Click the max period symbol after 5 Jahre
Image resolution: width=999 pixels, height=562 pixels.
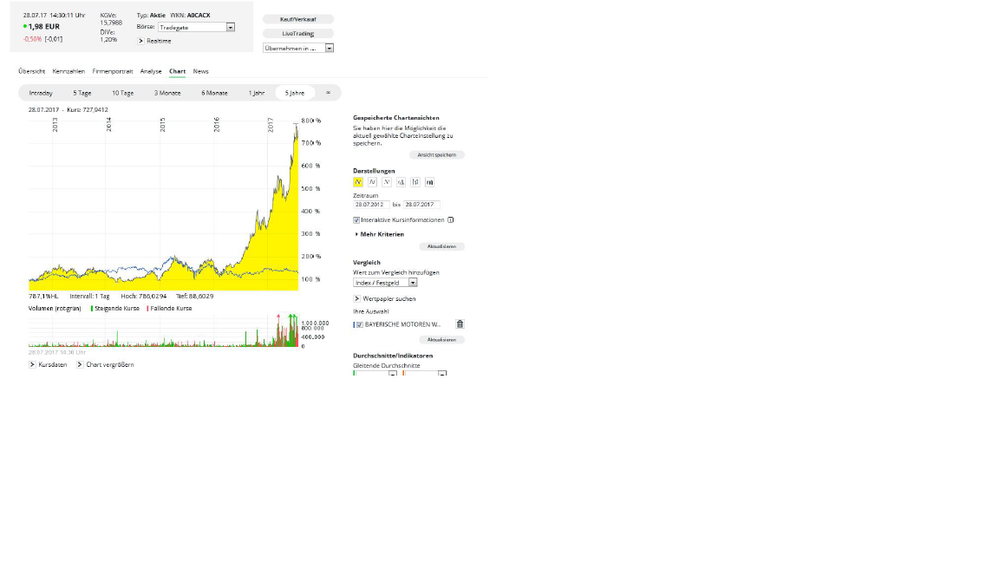pyautogui.click(x=328, y=93)
